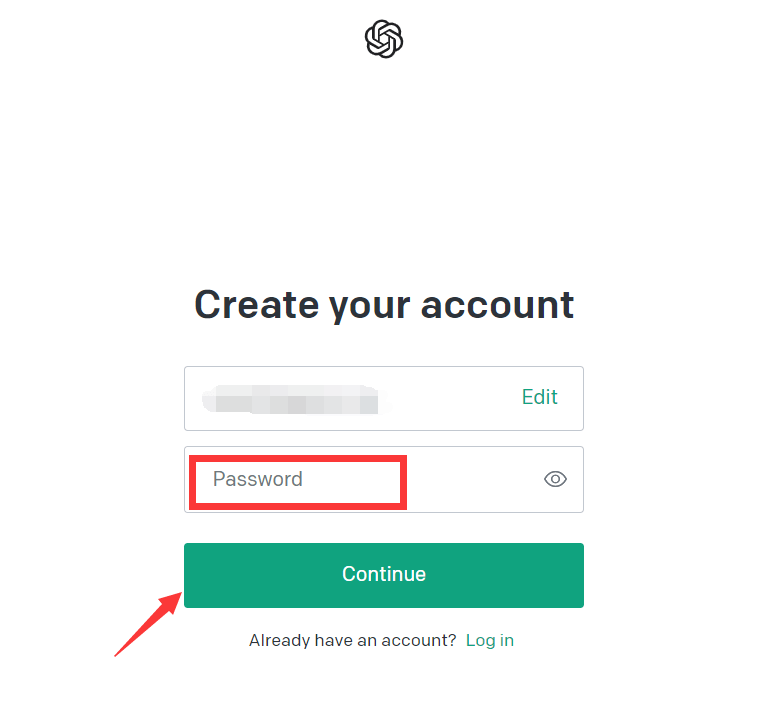Click the OpenAI logo at the top
Viewport: 773px width, 717px height.
(x=384, y=39)
